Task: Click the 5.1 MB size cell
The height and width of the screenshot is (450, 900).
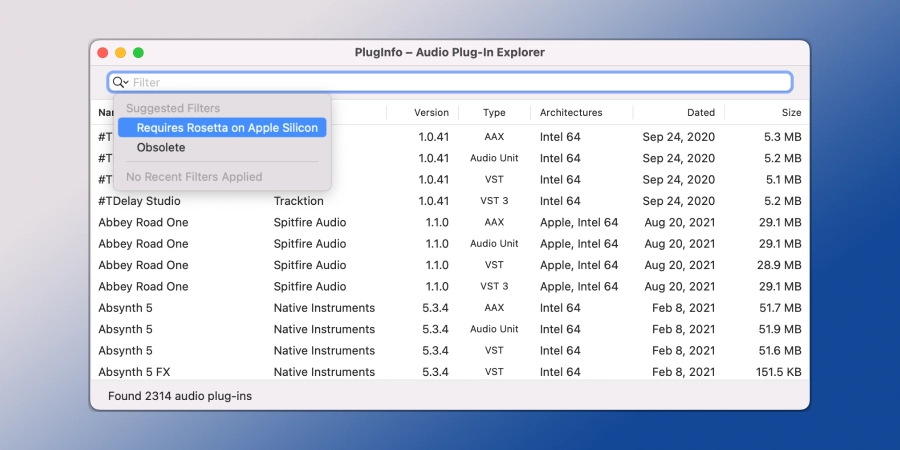Action: click(783, 180)
